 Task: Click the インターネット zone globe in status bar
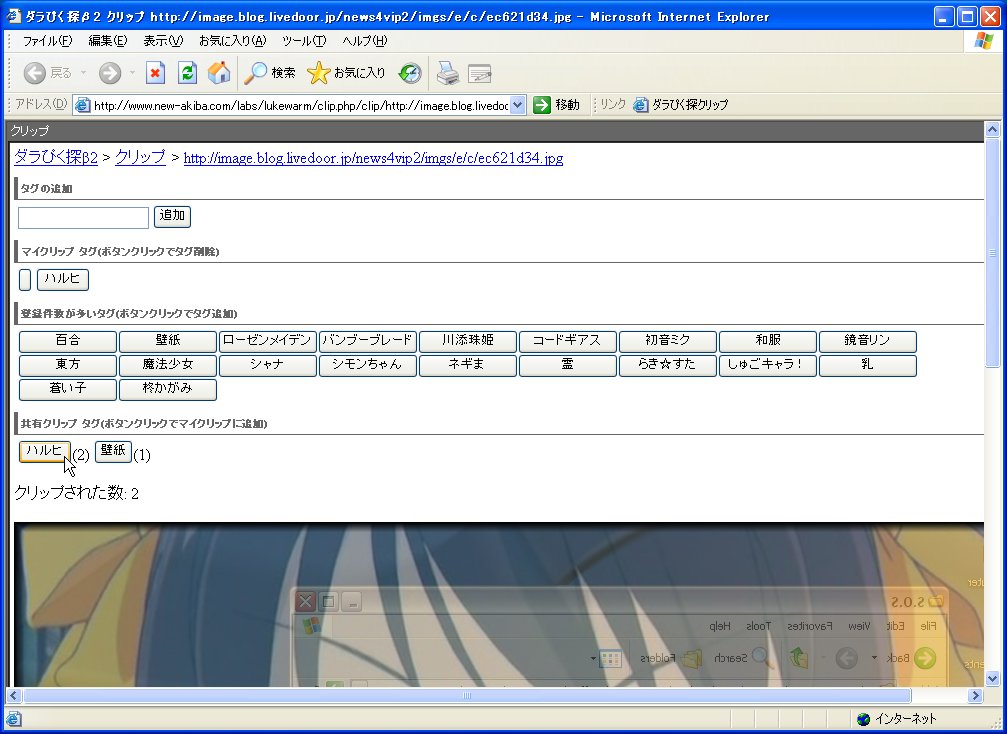point(864,719)
